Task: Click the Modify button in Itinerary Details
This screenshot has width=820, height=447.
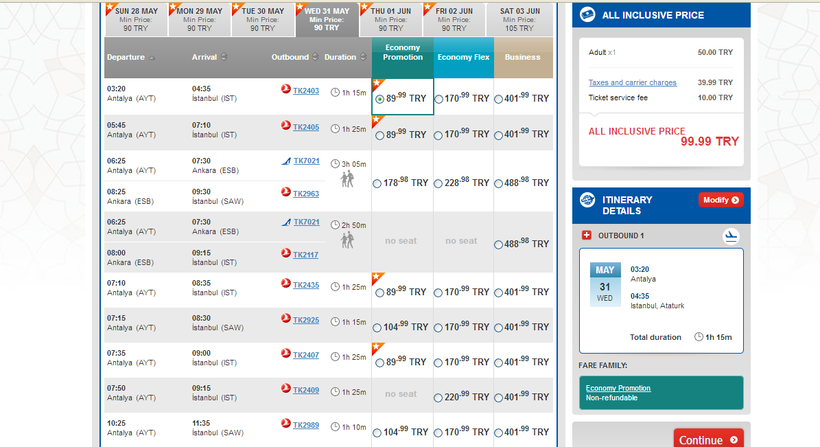Action: (720, 200)
